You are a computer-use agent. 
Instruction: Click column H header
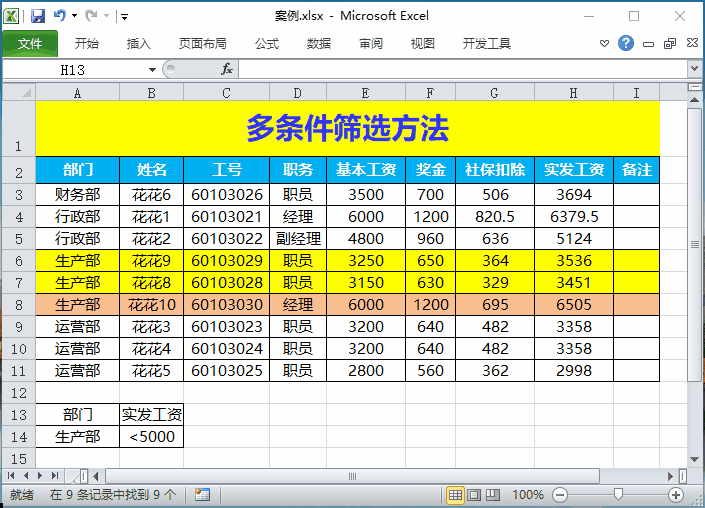point(573,92)
